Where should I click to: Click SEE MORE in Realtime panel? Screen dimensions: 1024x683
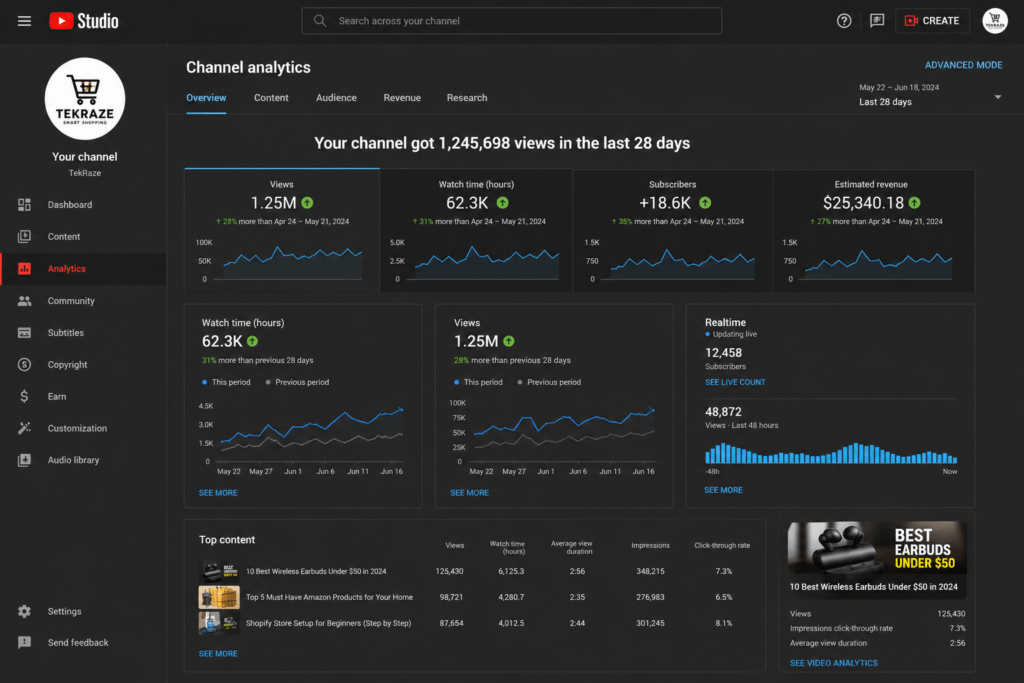pos(723,490)
